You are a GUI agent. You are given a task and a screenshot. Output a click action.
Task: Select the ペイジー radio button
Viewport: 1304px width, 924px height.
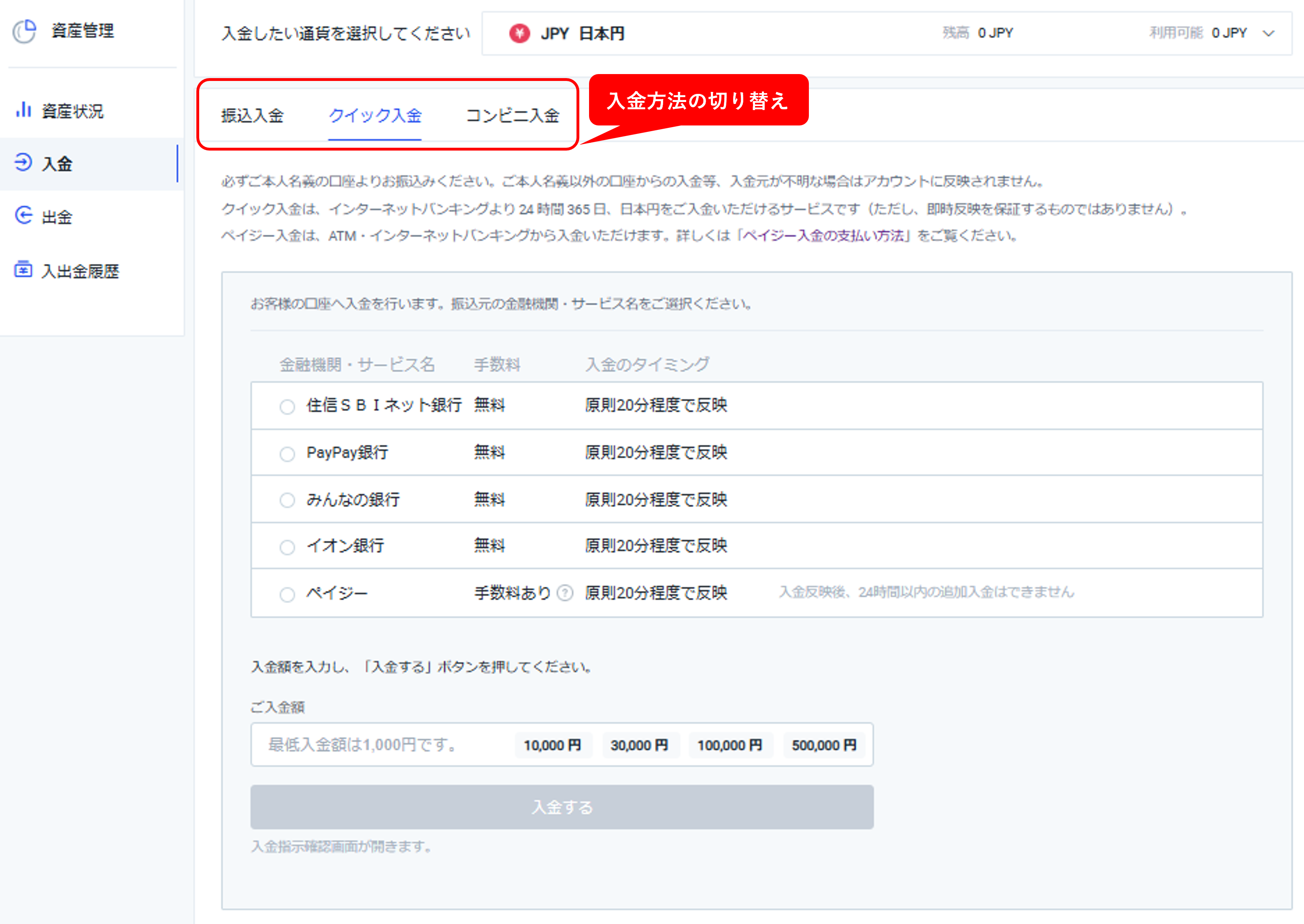coord(287,595)
